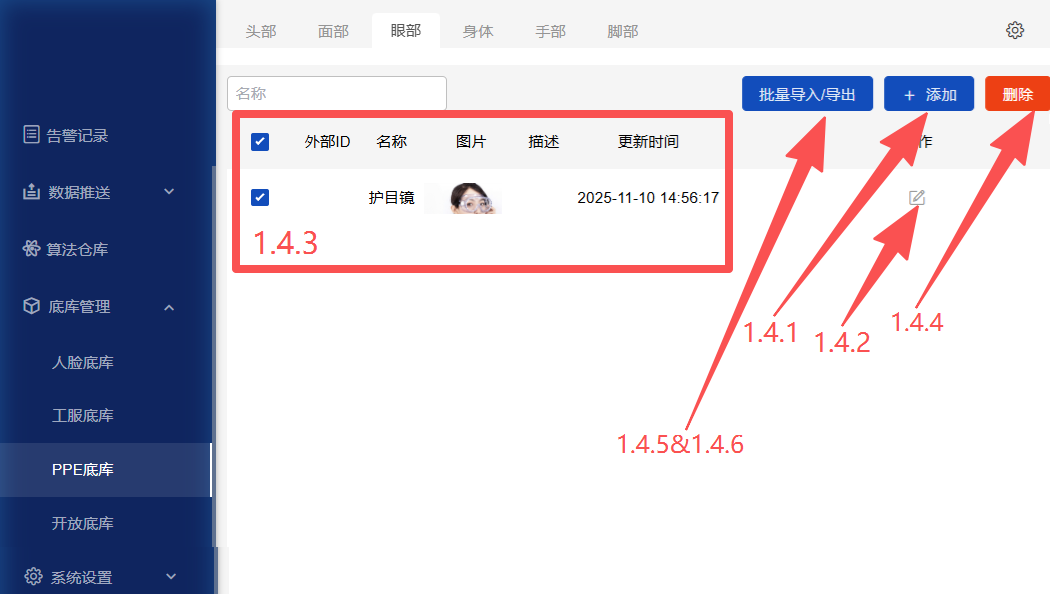Click the 批量导入/导出 button
1050x594 pixels.
coord(807,94)
